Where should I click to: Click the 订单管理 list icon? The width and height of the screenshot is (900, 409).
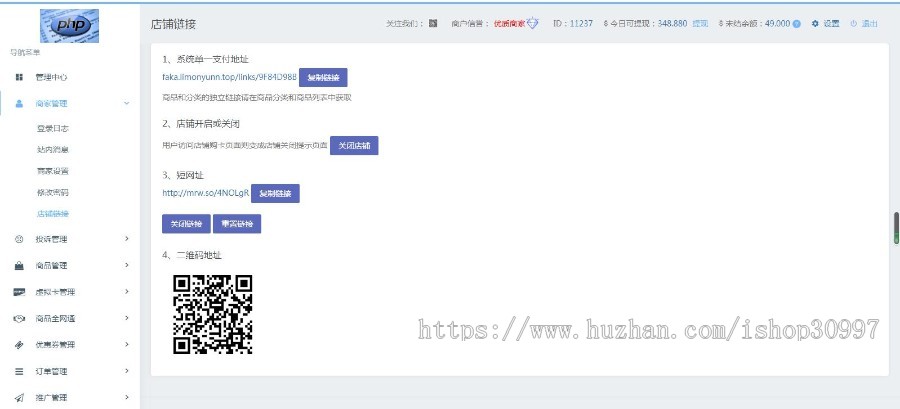click(x=19, y=371)
